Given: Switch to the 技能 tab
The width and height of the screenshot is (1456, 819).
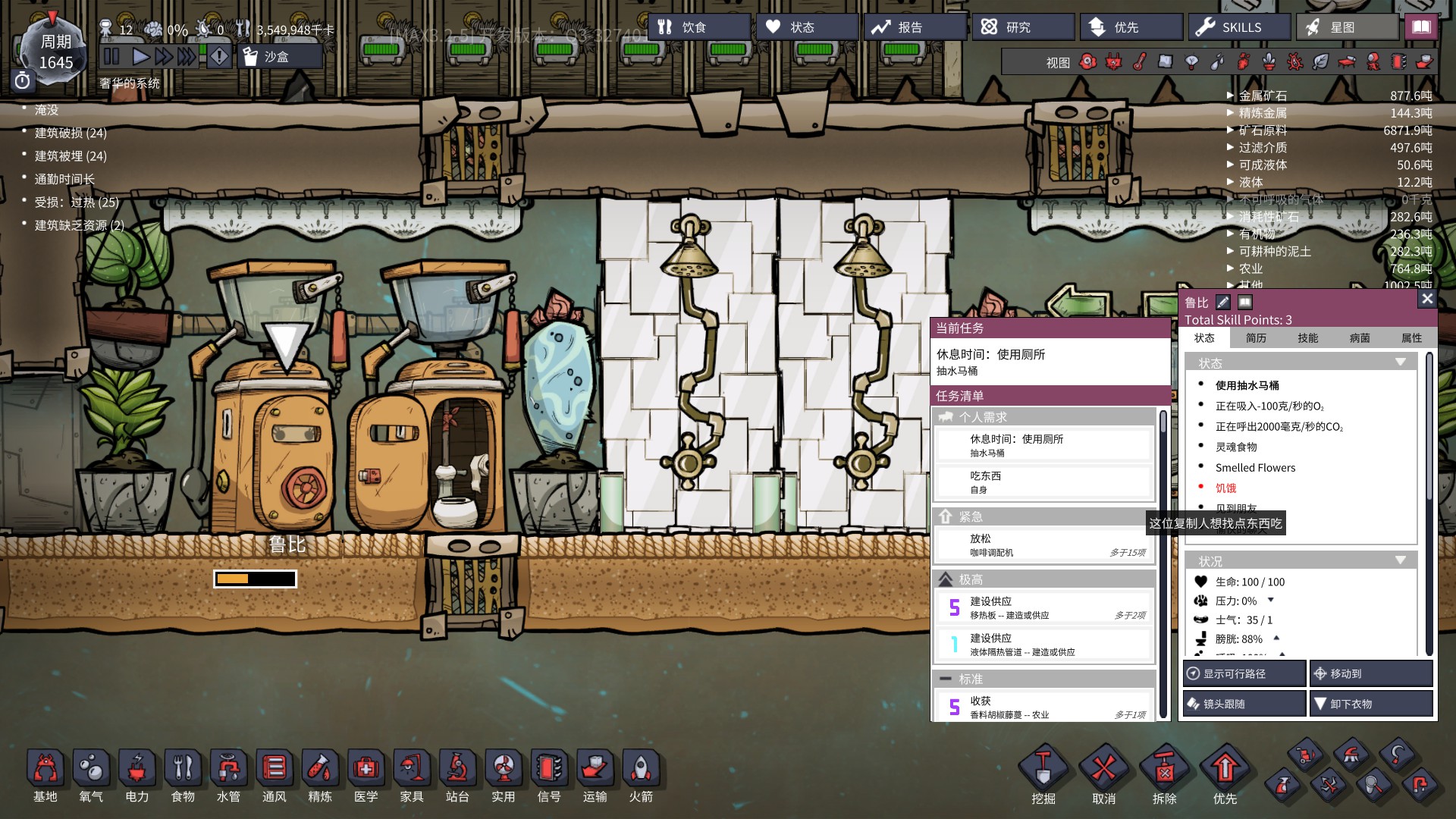Looking at the screenshot, I should (x=1307, y=338).
